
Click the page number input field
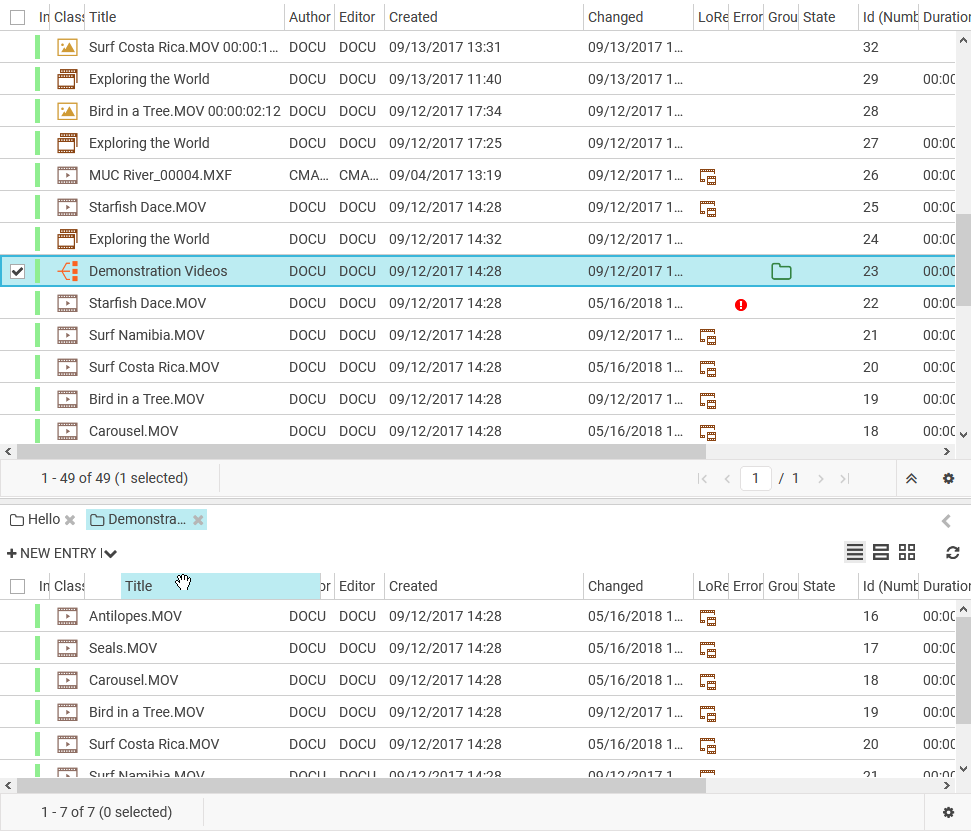[755, 478]
